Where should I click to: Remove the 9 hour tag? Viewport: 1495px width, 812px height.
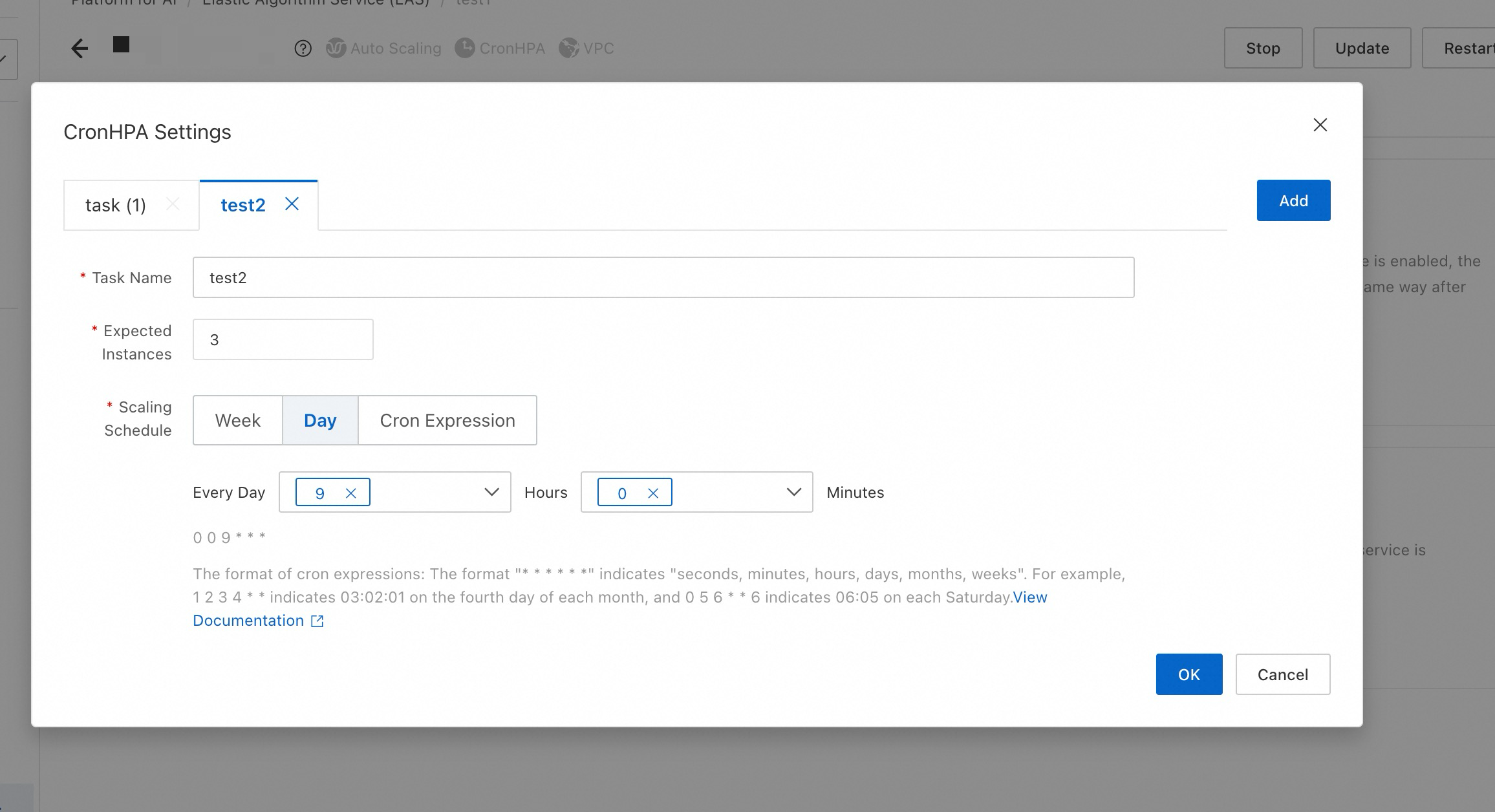pos(351,493)
